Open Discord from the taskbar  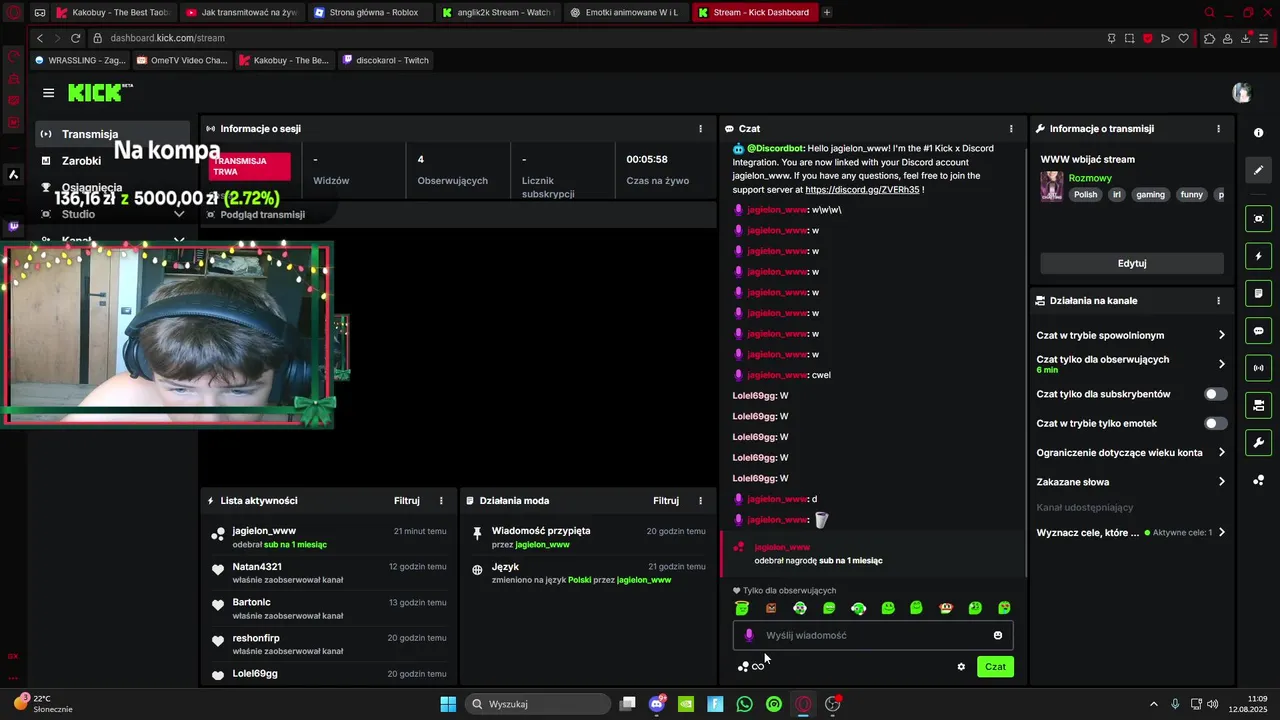click(x=657, y=704)
